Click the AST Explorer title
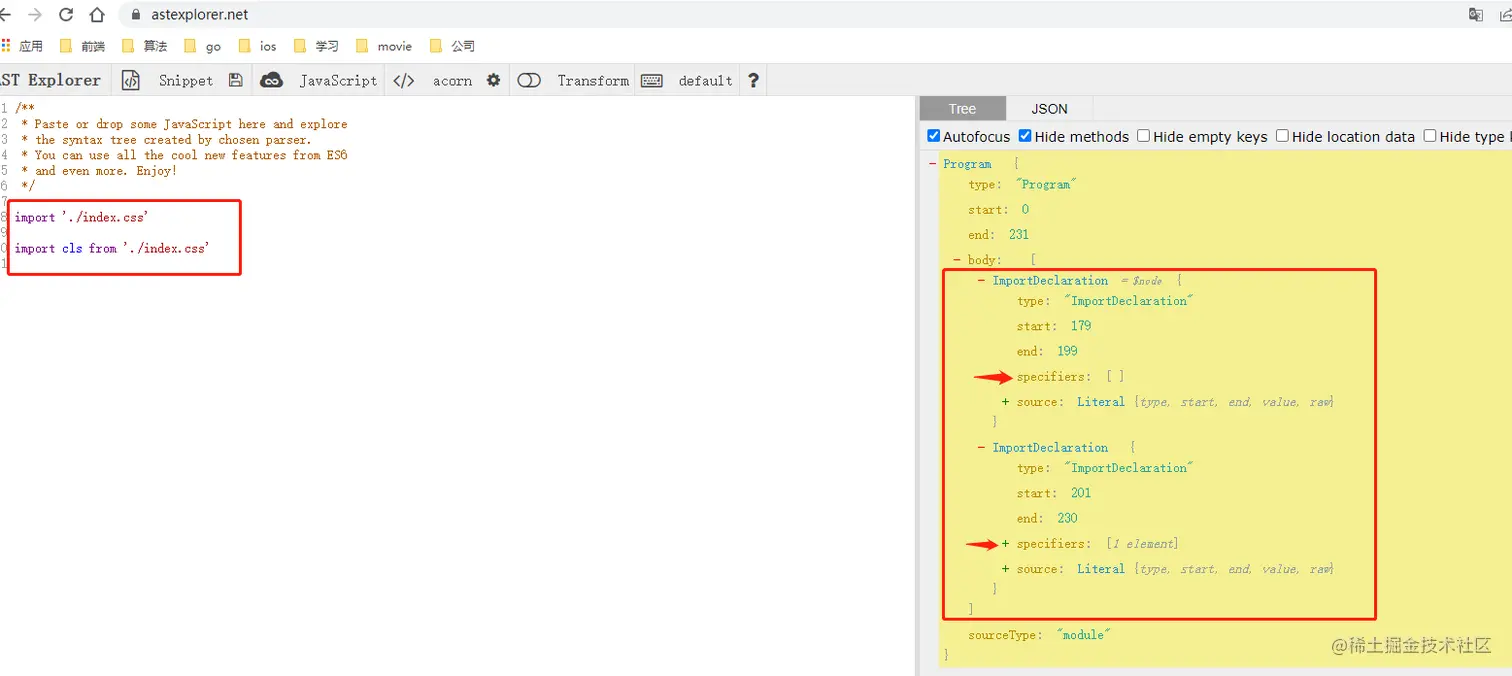The height and width of the screenshot is (676, 1512). coord(50,80)
